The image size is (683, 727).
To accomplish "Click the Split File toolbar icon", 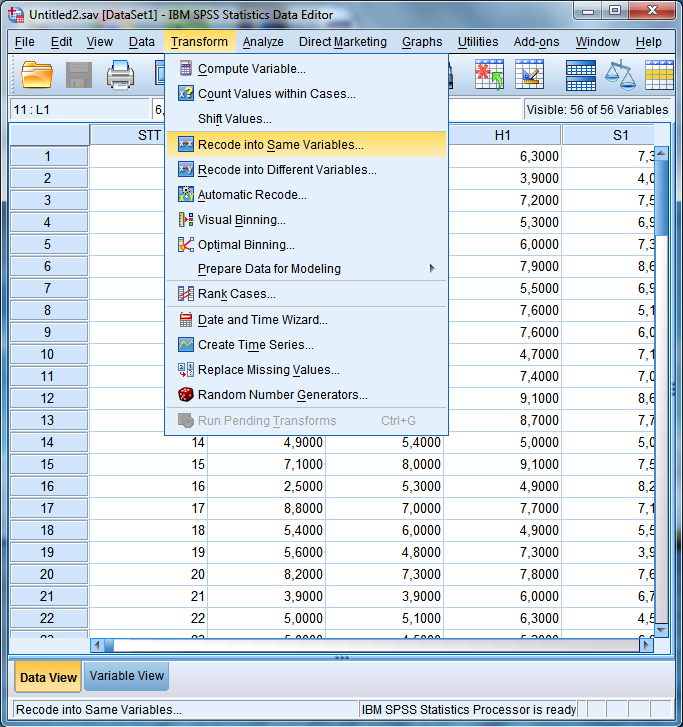I will tap(580, 75).
